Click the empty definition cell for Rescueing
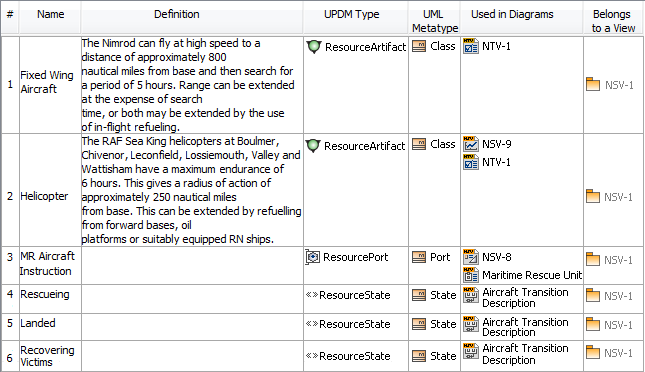The image size is (645, 372). (193, 299)
